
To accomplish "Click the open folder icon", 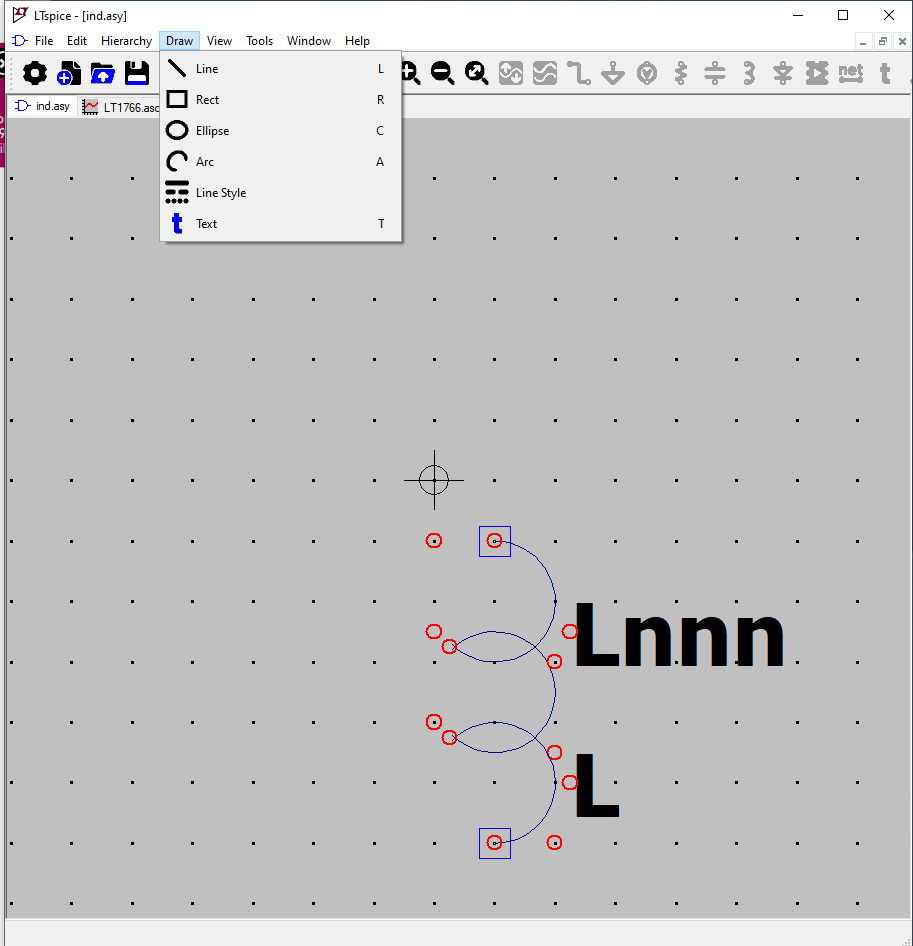I will (103, 73).
